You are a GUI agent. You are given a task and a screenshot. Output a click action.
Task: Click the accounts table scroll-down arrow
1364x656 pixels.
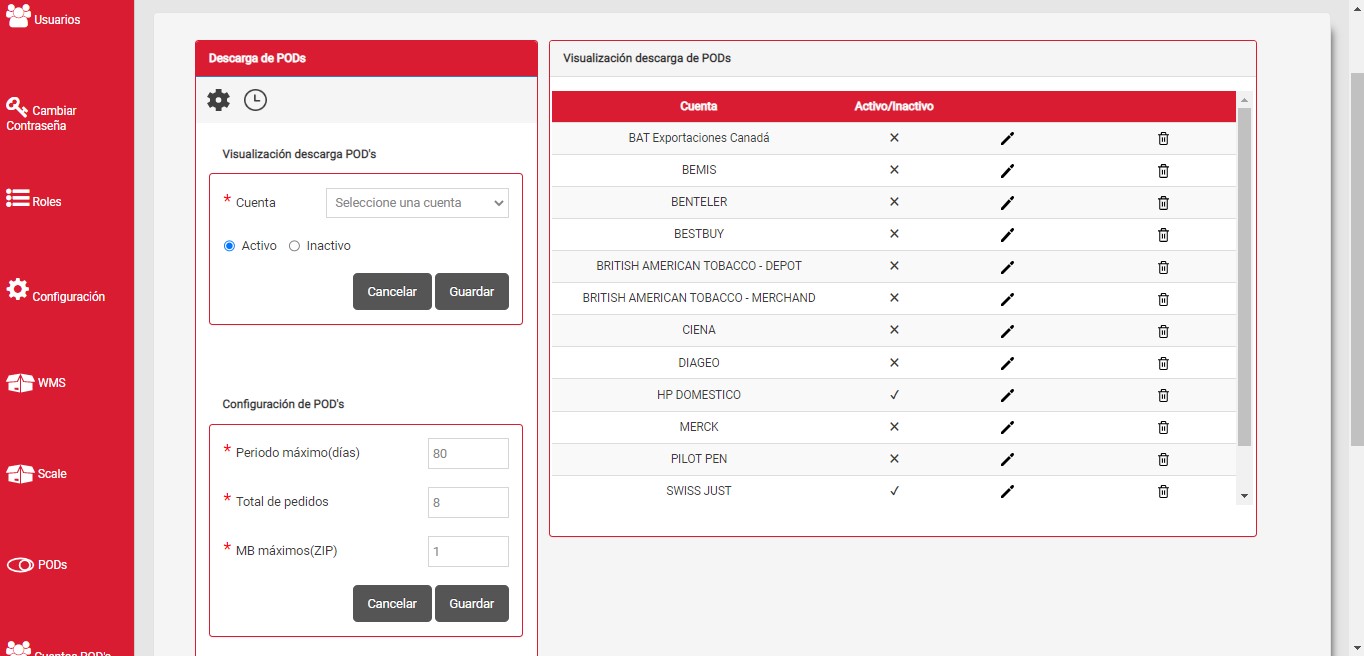[1244, 496]
